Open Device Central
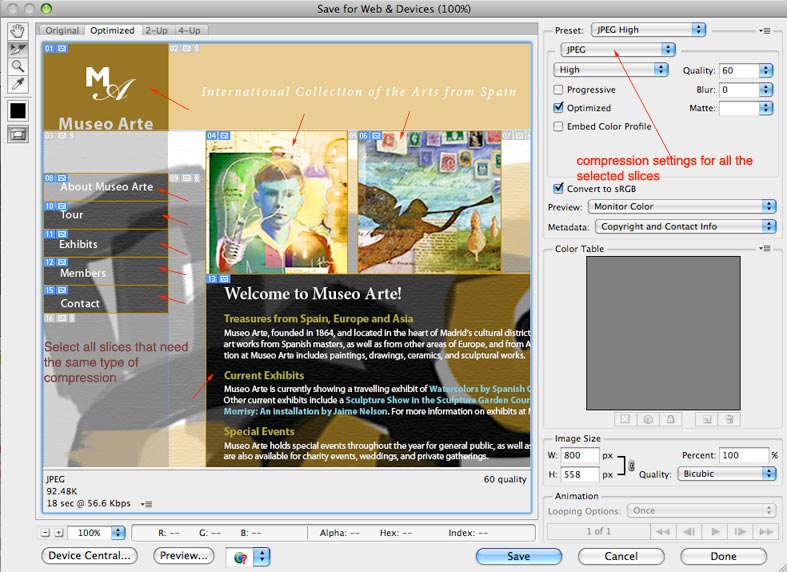 pos(90,556)
